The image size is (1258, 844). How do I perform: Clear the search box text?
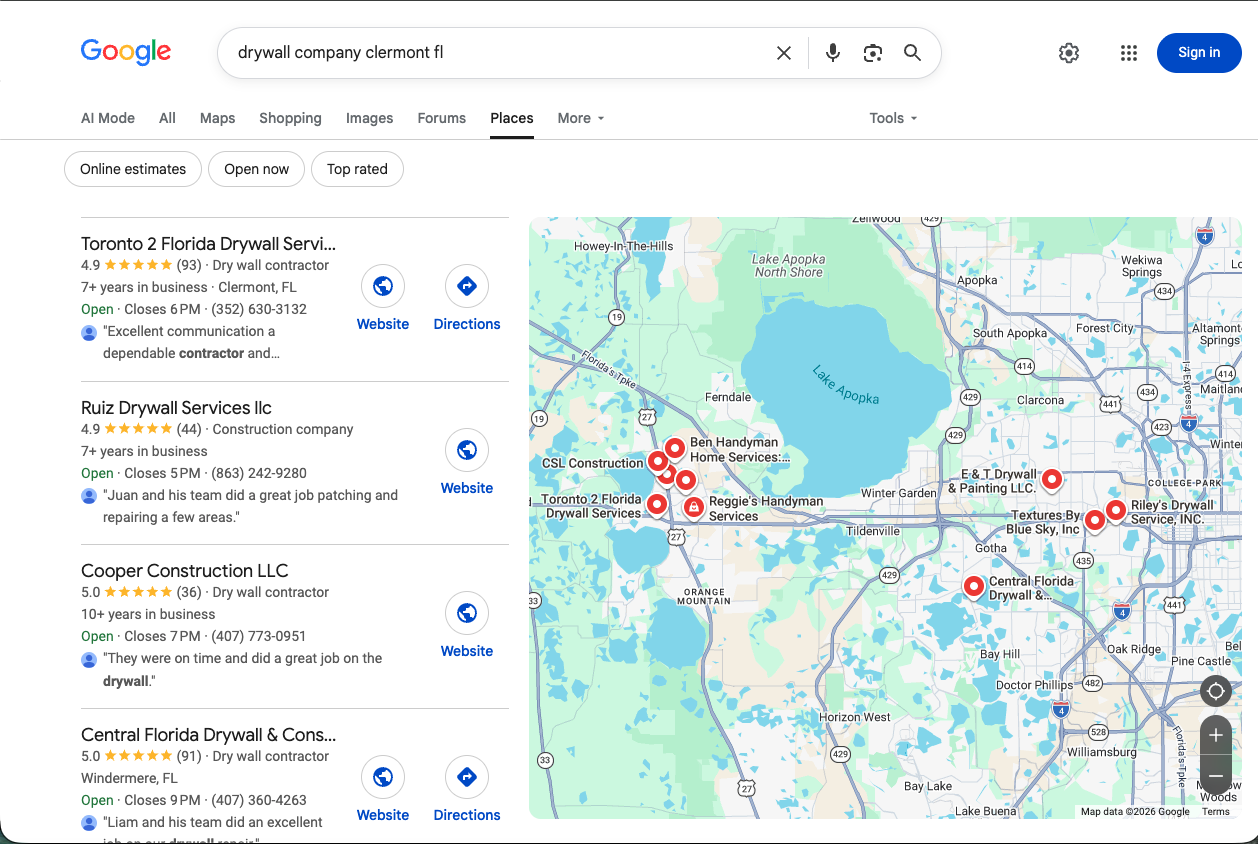784,53
